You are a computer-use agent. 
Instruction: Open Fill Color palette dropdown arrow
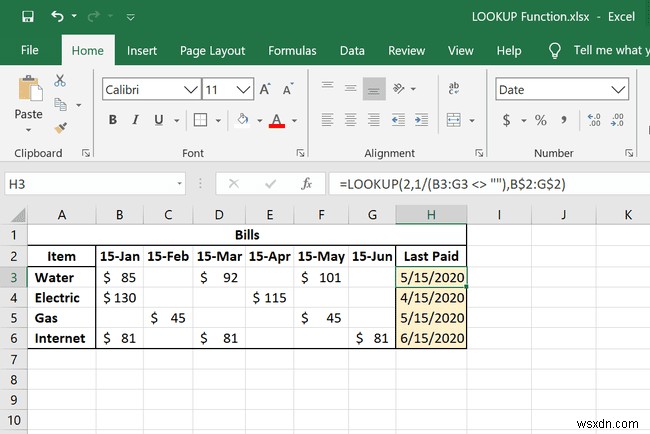260,121
